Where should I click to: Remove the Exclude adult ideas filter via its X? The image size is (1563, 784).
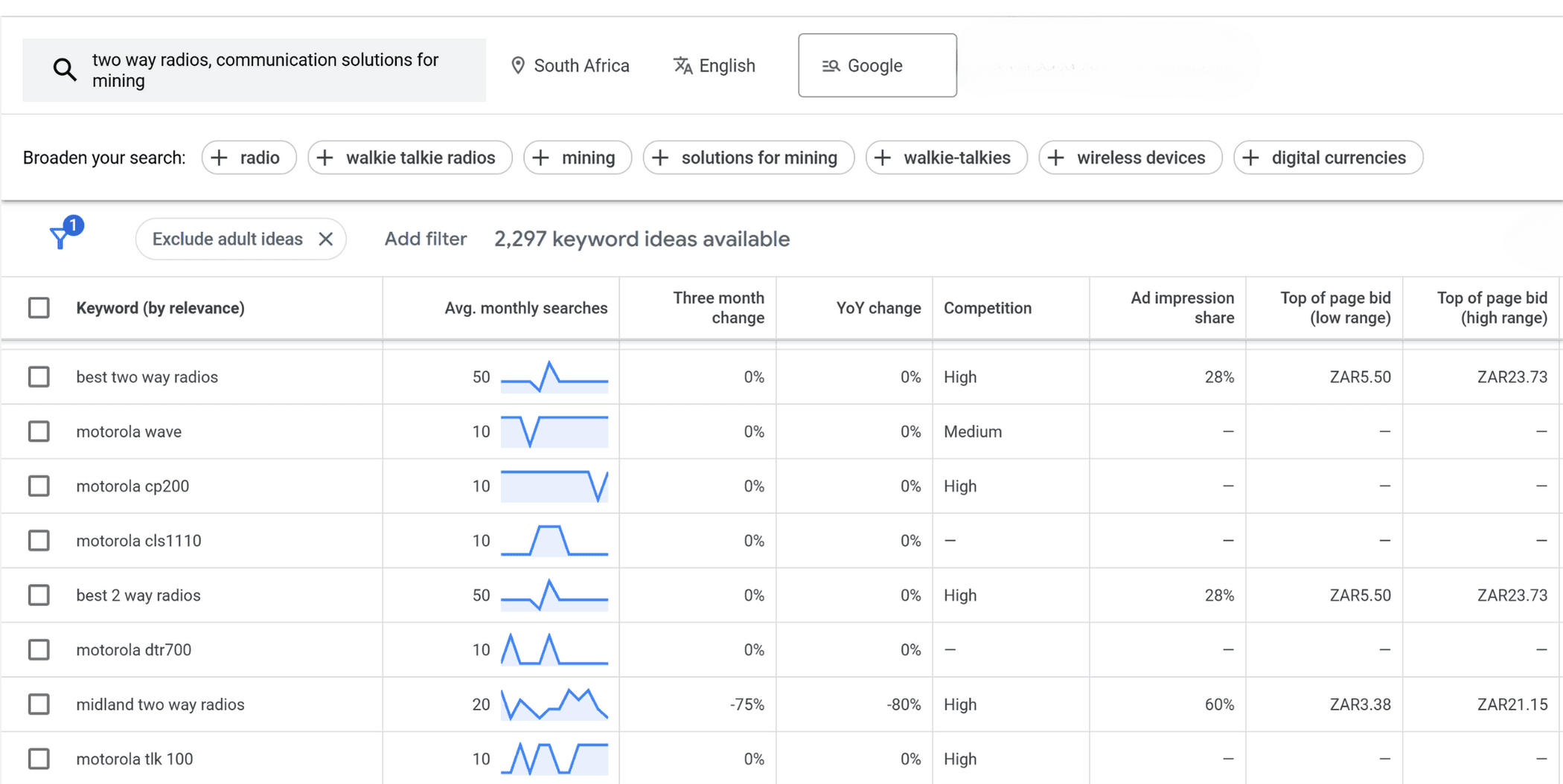click(x=326, y=239)
